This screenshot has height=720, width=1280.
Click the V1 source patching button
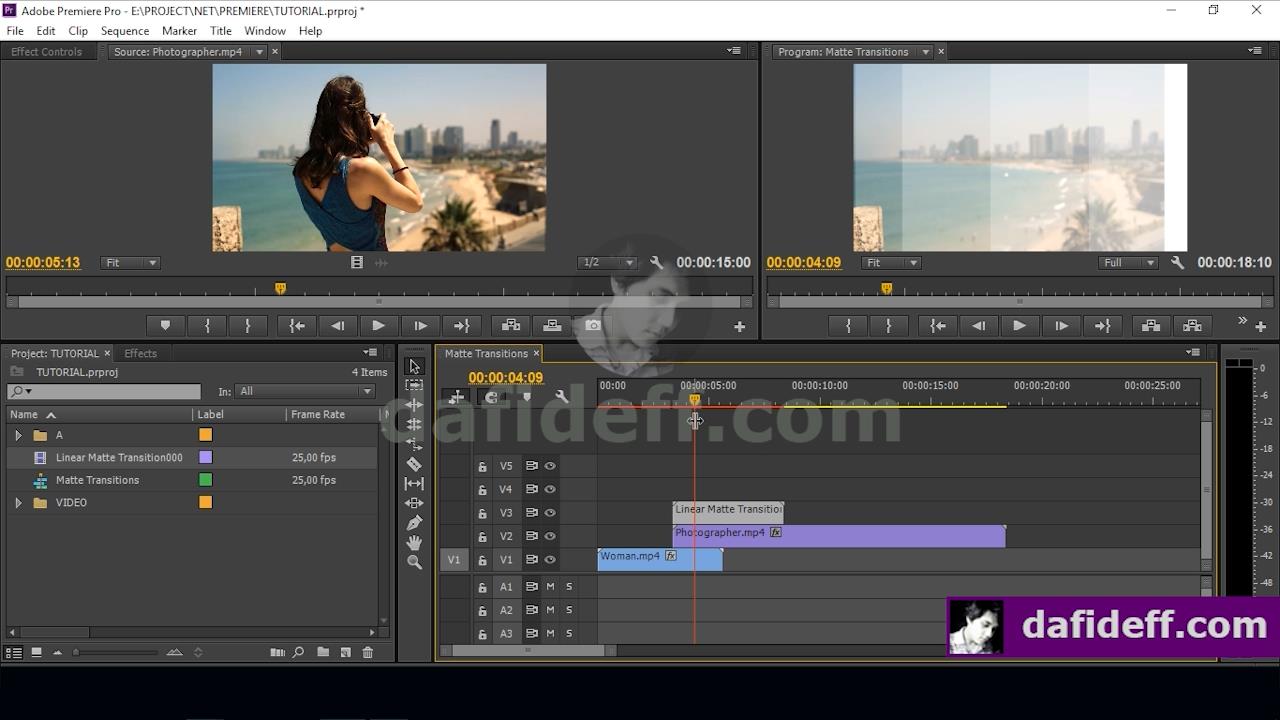(x=454, y=560)
